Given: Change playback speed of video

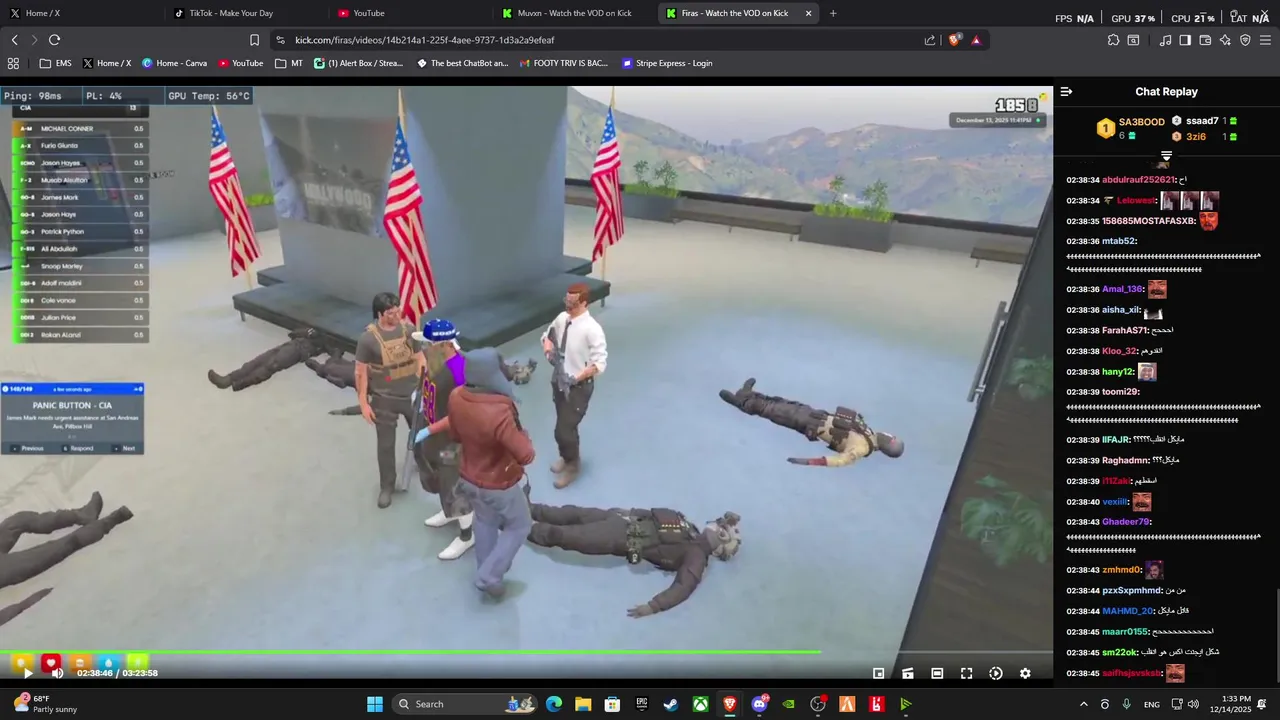Looking at the screenshot, I should (x=996, y=673).
